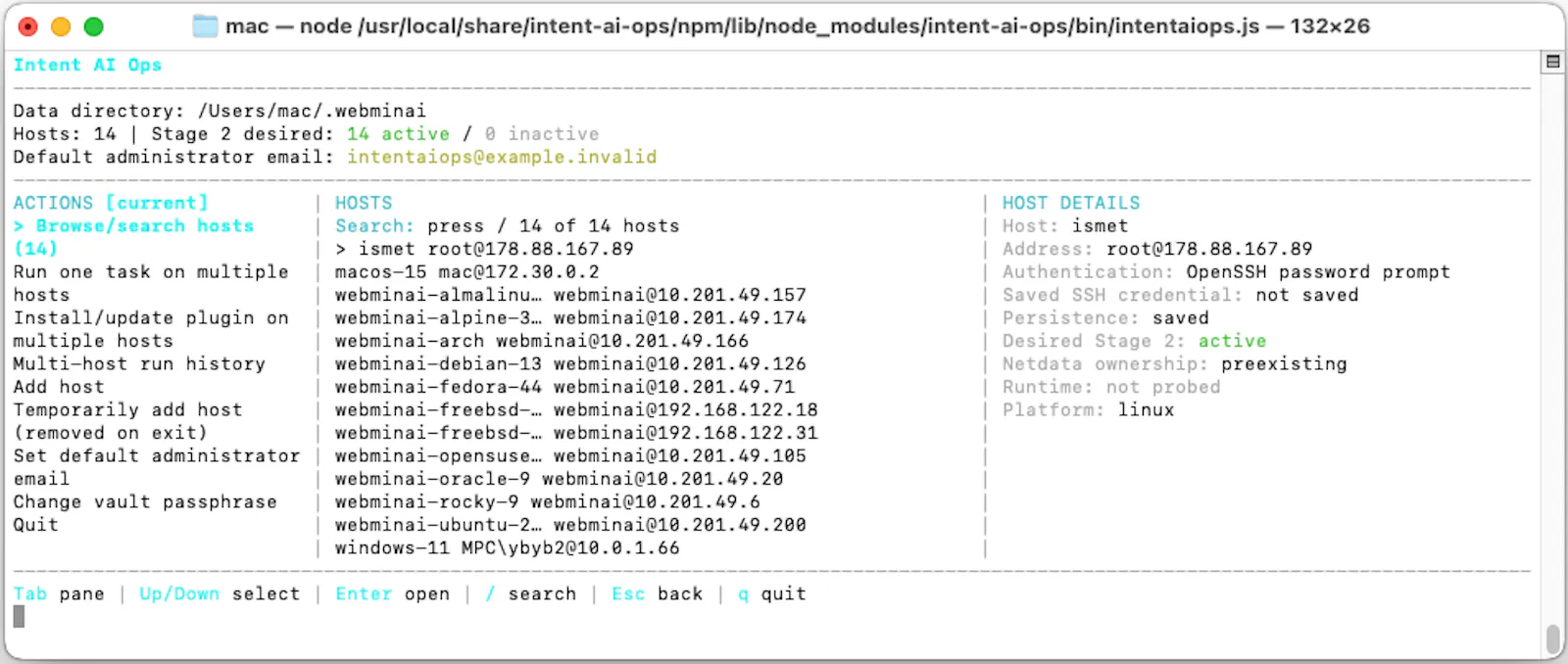The width and height of the screenshot is (1568, 664).
Task: Click the q quit hint in footer
Action: click(772, 593)
